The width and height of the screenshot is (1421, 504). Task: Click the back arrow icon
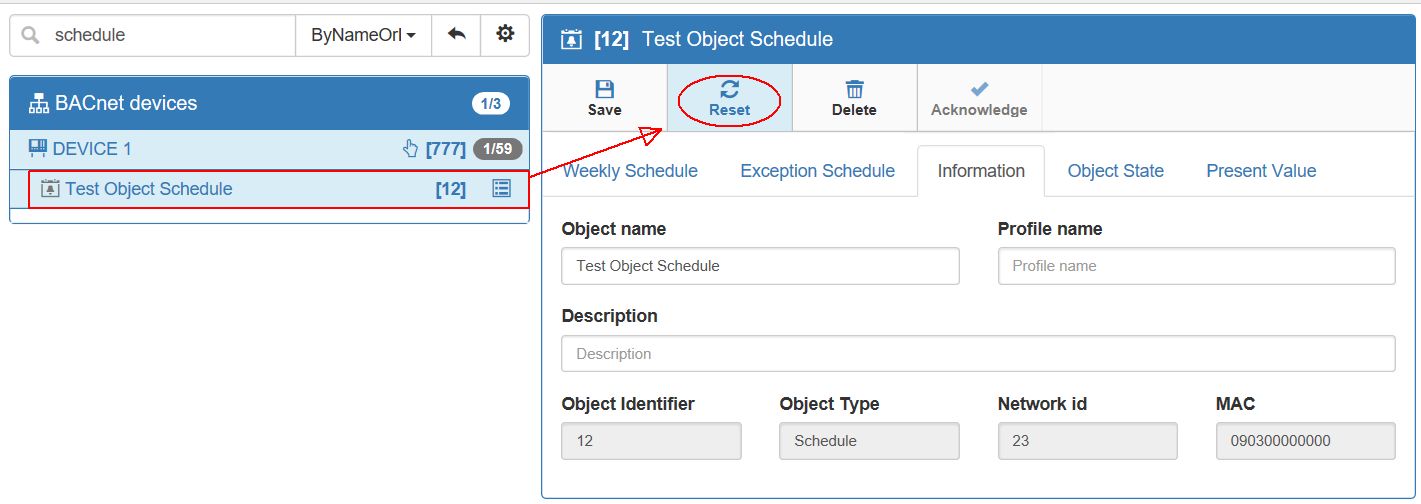point(456,35)
